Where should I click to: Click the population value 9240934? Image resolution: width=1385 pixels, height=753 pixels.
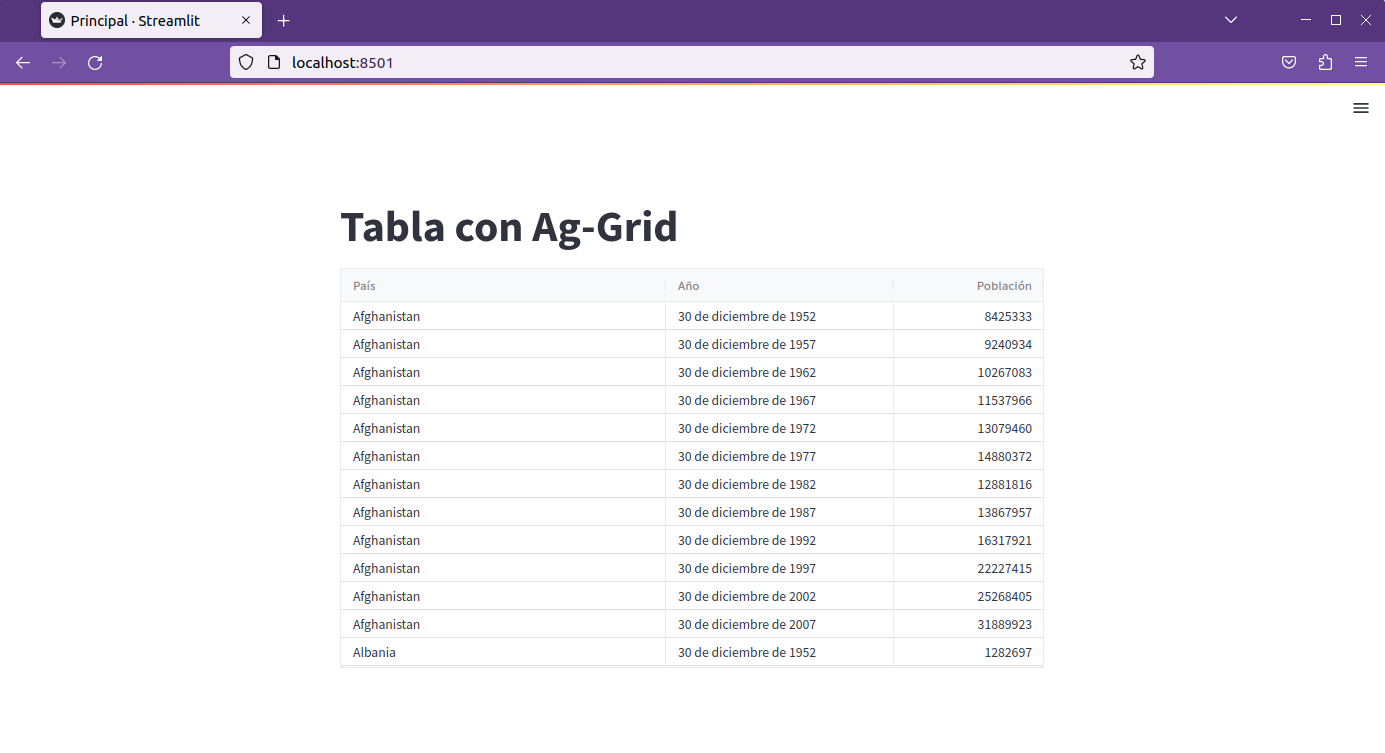tap(1008, 344)
